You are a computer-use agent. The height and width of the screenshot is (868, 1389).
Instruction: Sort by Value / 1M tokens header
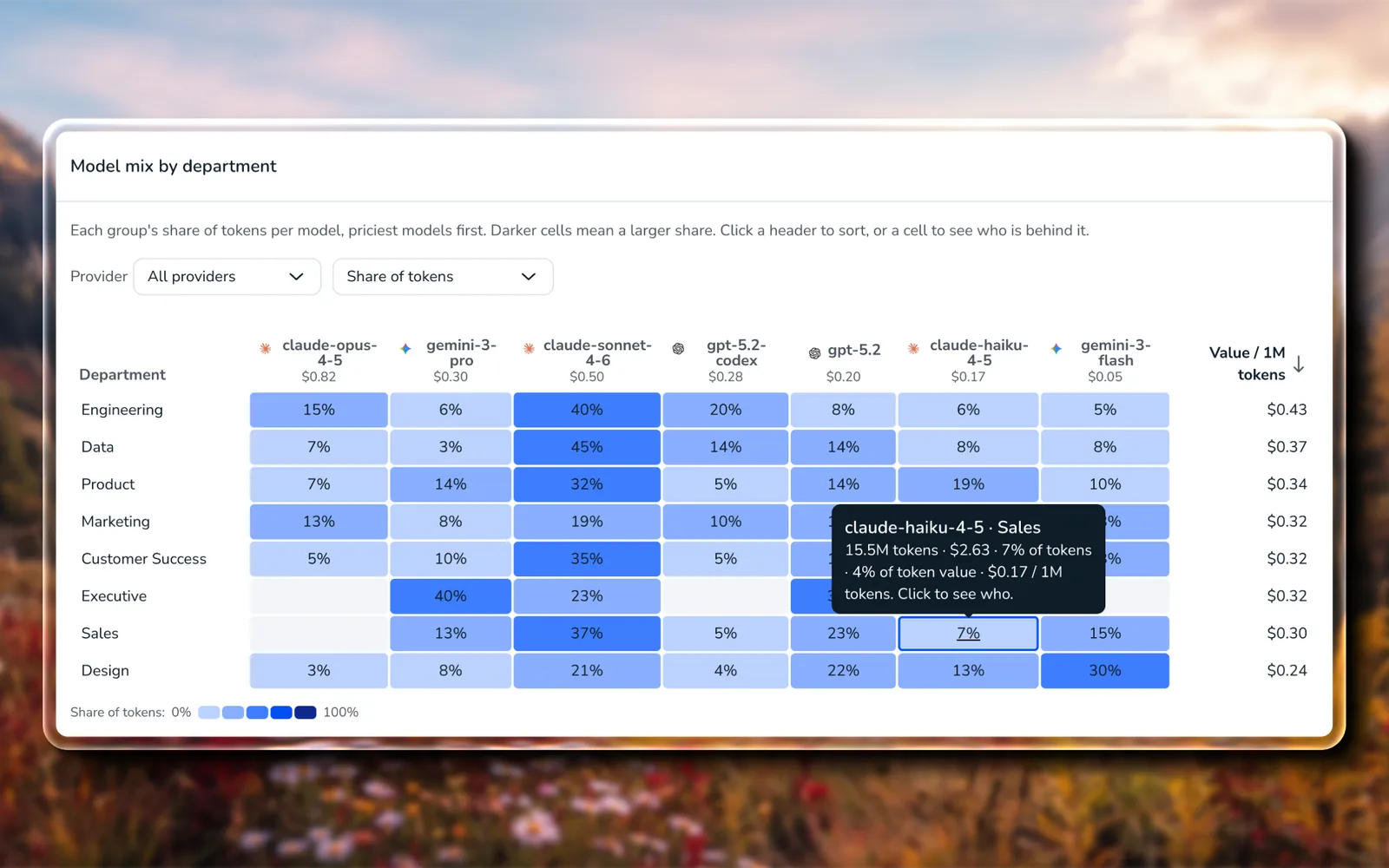(x=1247, y=364)
